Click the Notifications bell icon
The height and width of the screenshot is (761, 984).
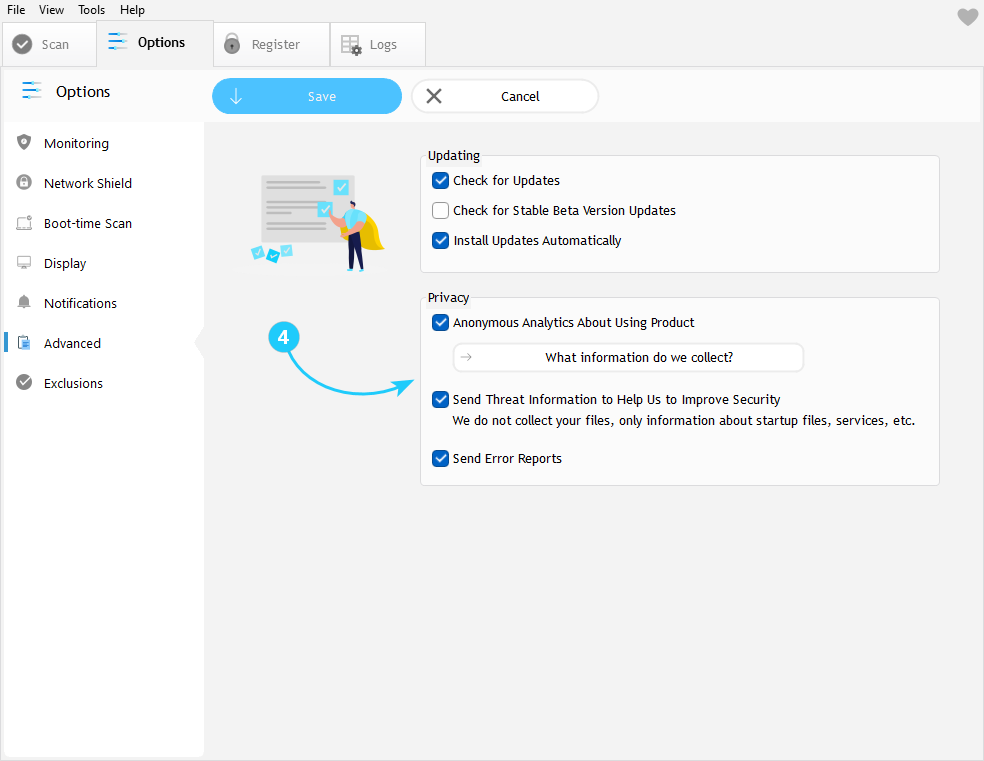(x=24, y=303)
